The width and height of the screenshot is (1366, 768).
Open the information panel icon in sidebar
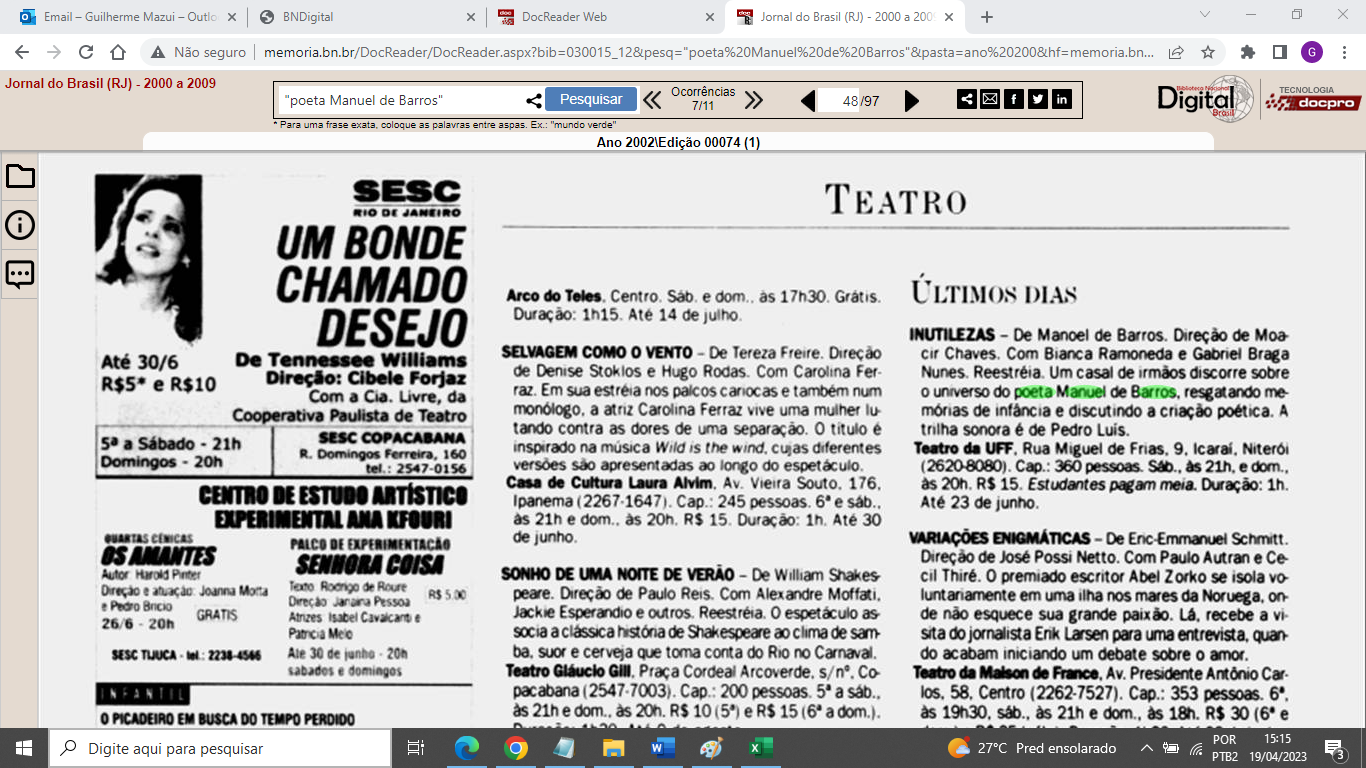(20, 225)
